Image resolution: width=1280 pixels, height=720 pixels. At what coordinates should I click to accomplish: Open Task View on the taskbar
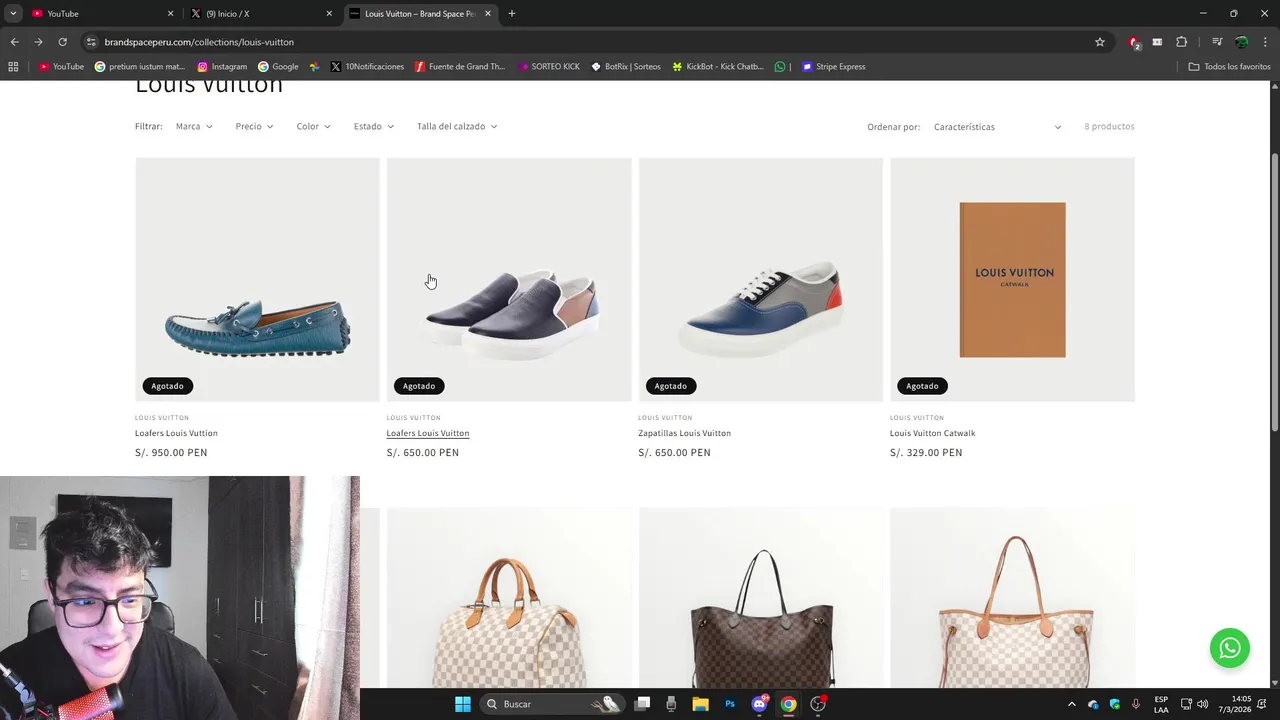(642, 704)
